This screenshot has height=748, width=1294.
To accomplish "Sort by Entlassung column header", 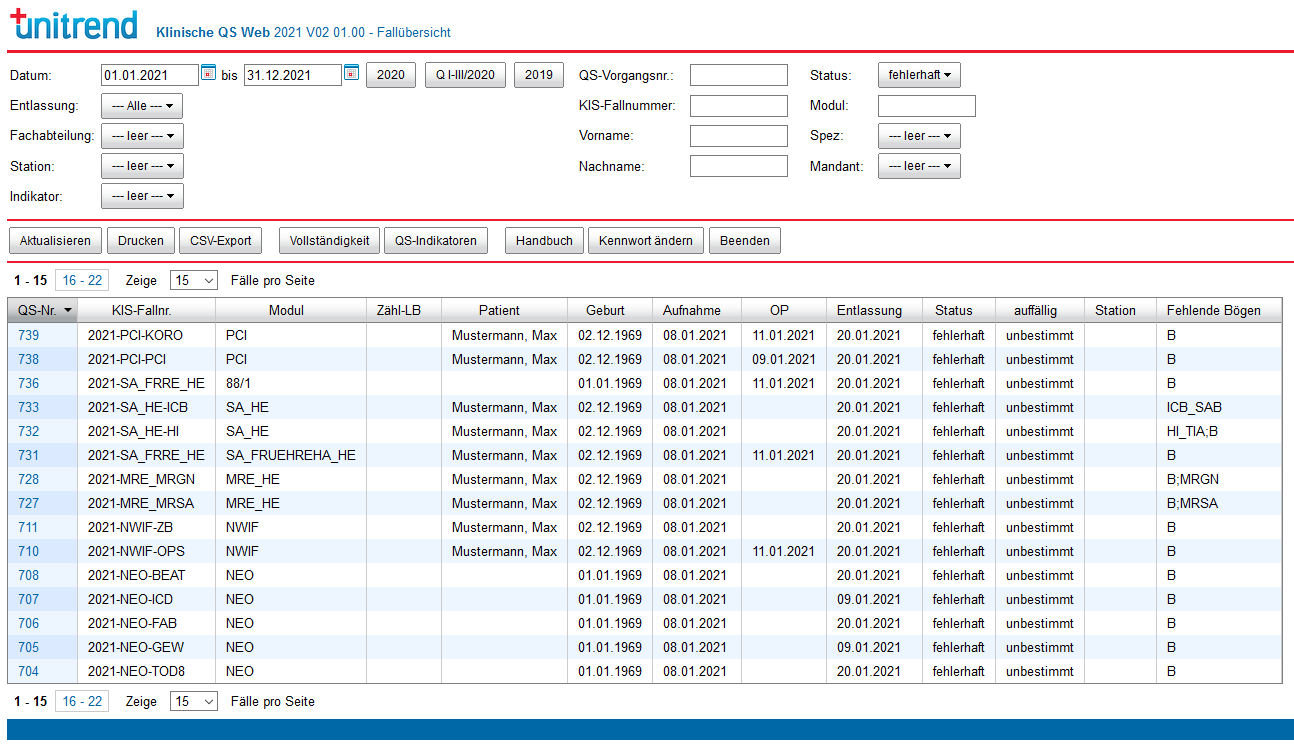I will pyautogui.click(x=874, y=311).
